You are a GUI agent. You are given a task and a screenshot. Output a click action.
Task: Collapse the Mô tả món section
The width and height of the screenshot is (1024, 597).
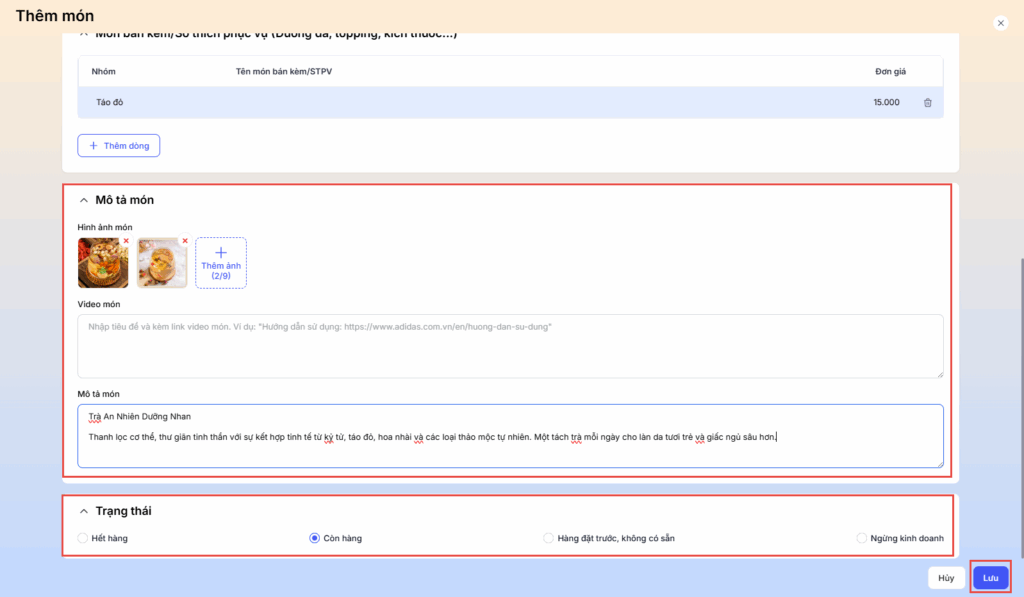pos(84,200)
